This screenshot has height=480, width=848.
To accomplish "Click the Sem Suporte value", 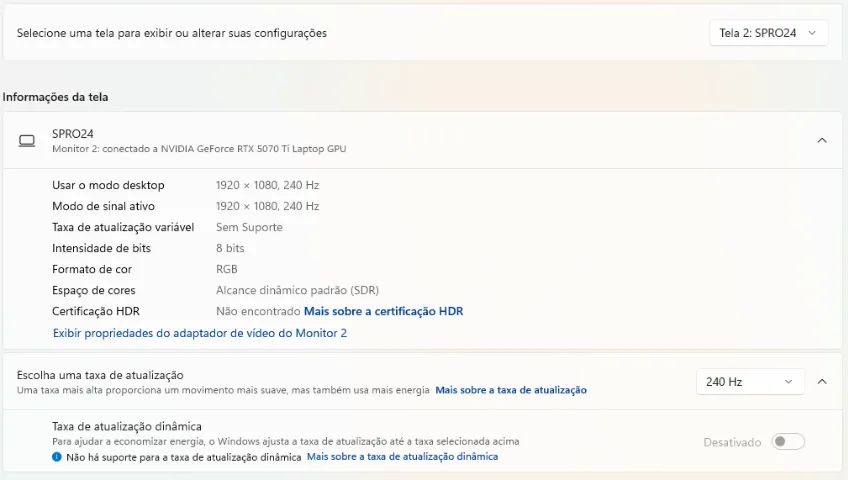I will 249,227.
